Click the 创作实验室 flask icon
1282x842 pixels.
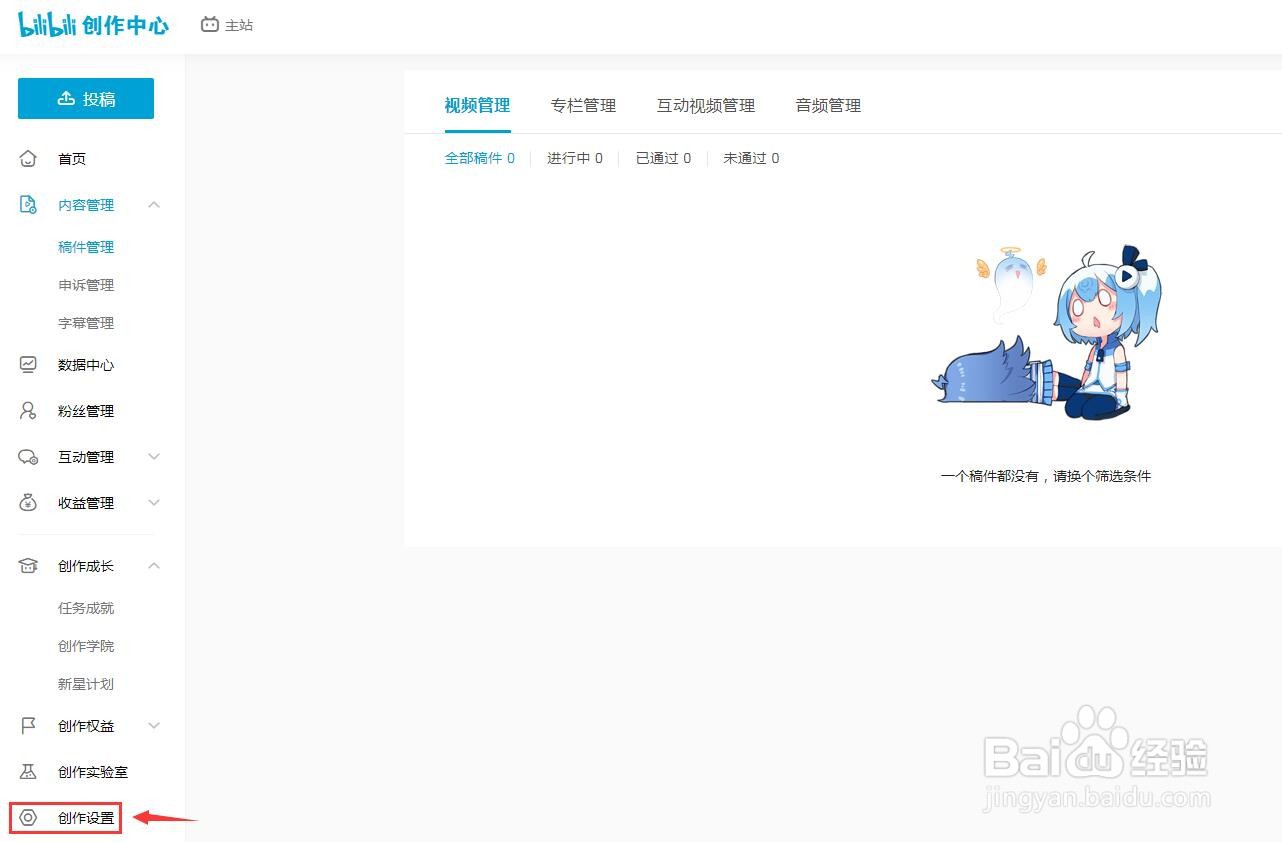[x=28, y=772]
